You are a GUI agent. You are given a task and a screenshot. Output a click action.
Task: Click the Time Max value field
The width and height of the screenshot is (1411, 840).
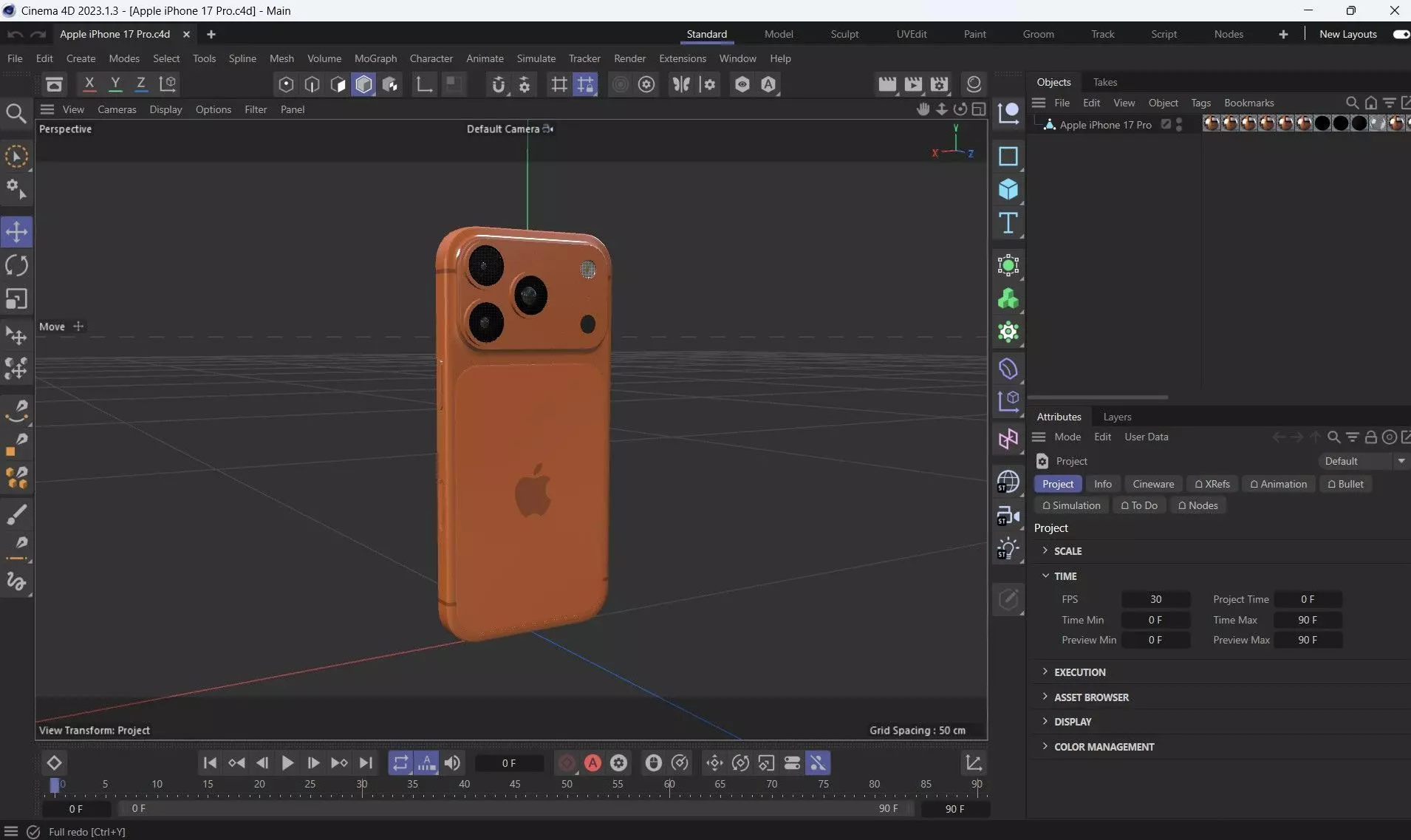coord(1308,620)
